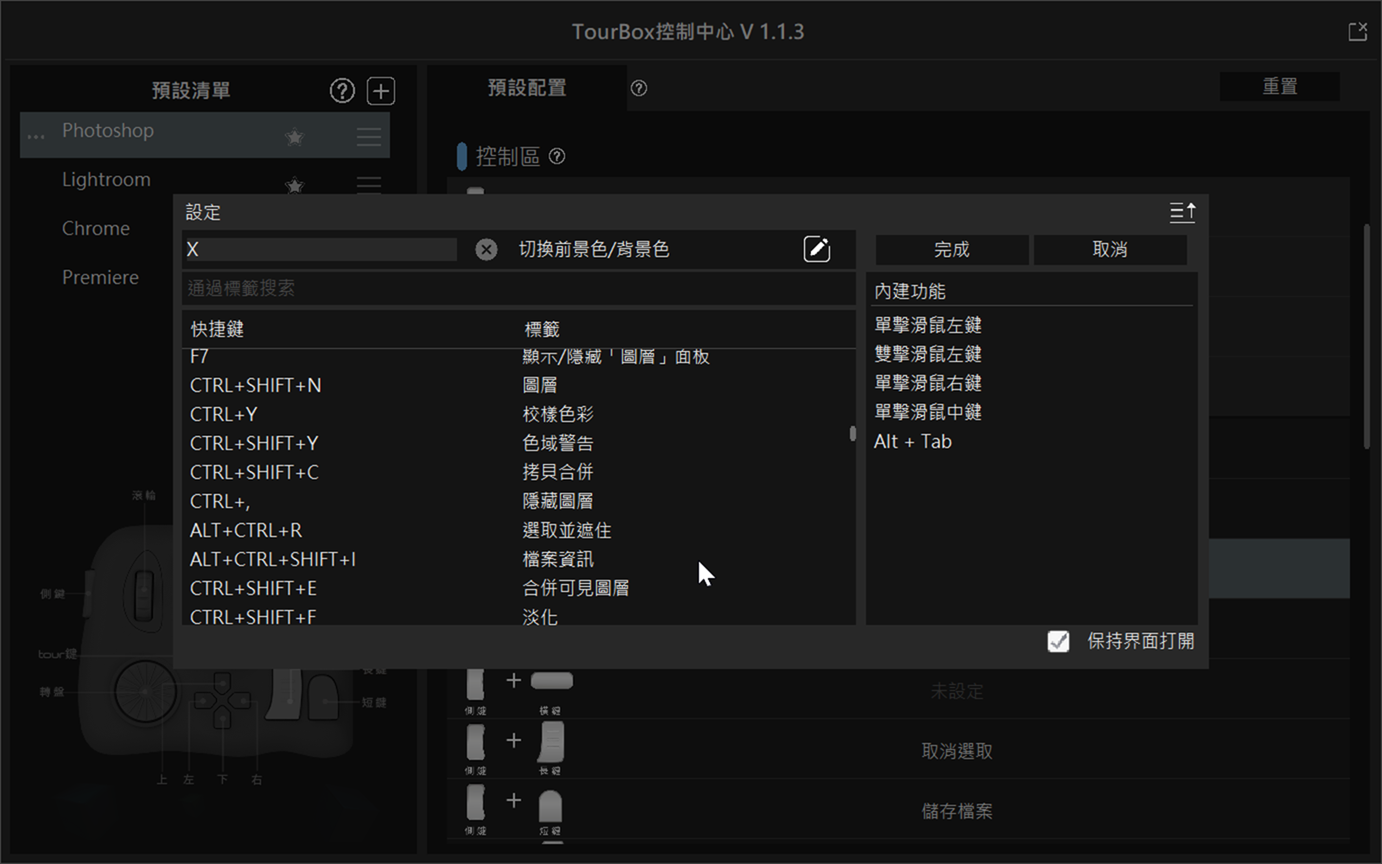Uncheck the 保持界面打開 checkbox

click(1058, 641)
